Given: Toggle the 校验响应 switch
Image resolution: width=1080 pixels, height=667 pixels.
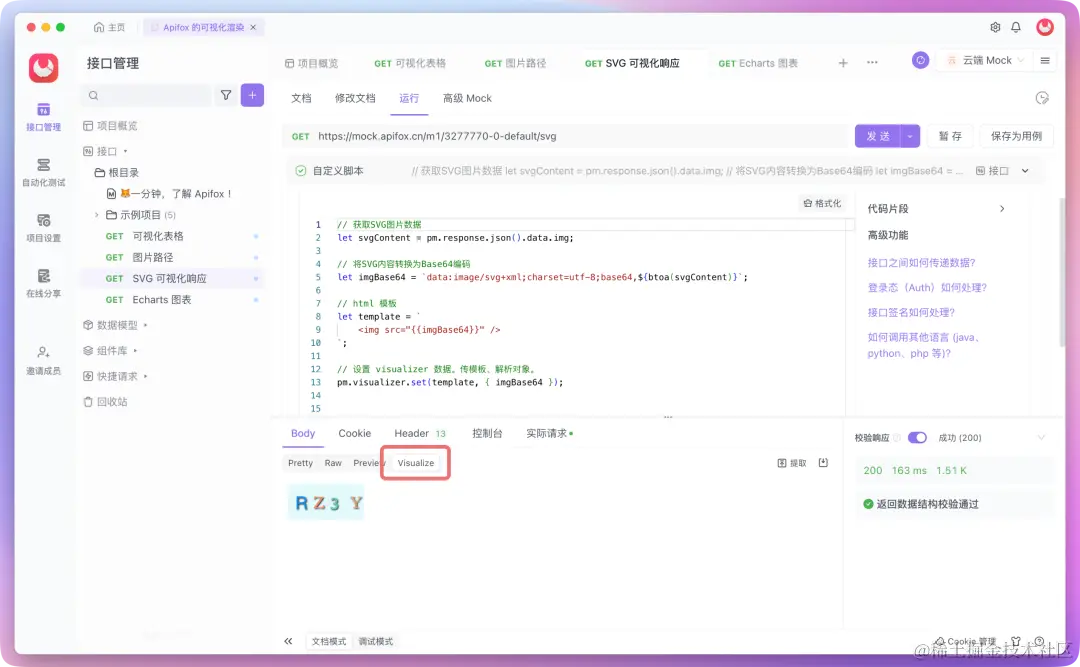Looking at the screenshot, I should pos(917,438).
